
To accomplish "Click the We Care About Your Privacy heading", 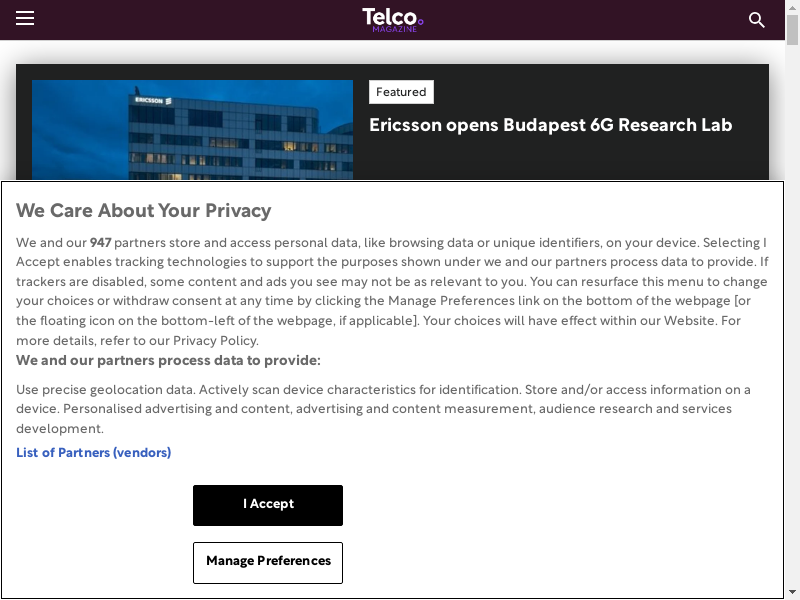I will pyautogui.click(x=144, y=211).
